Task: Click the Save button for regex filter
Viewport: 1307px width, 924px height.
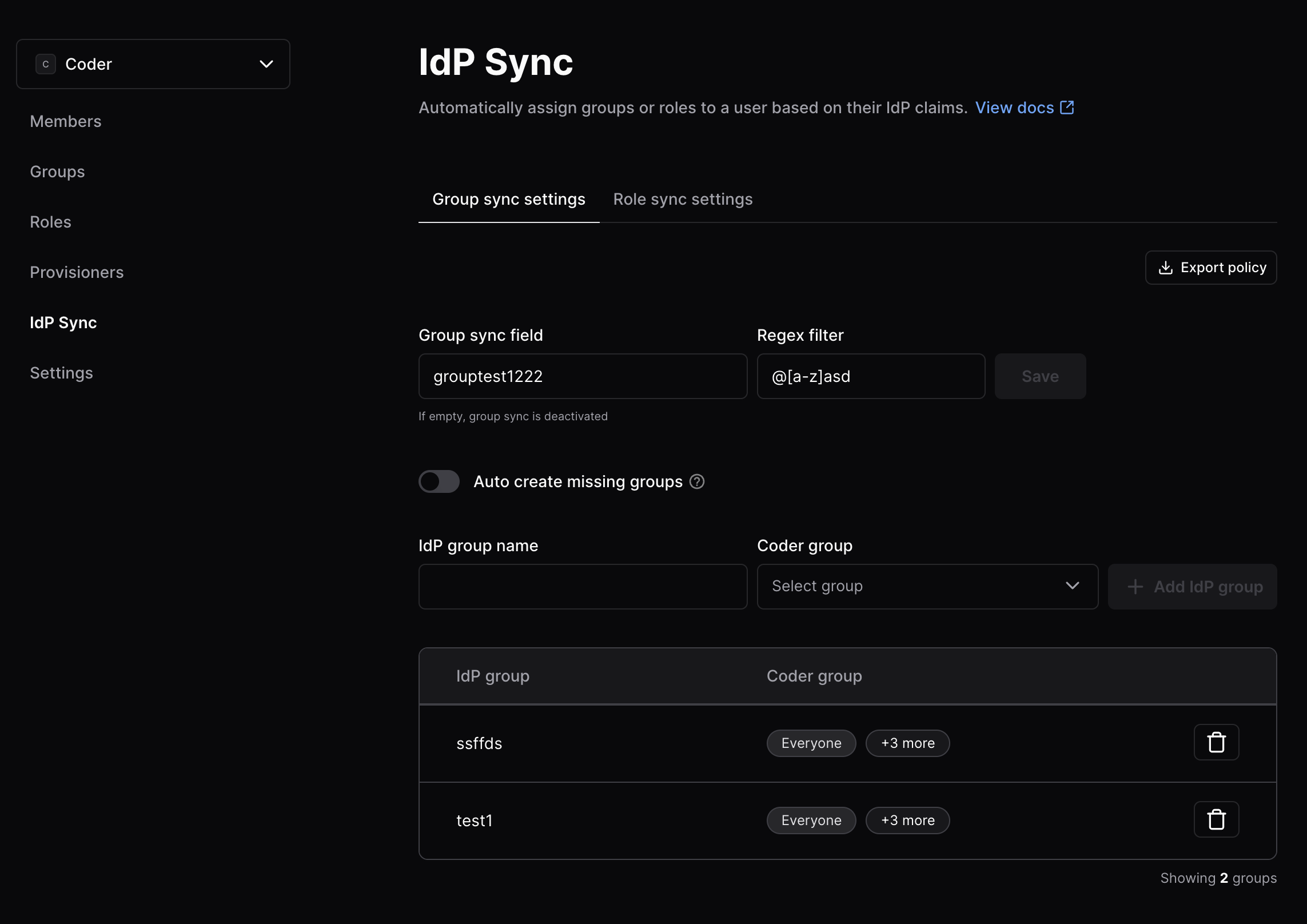Action: 1040,376
